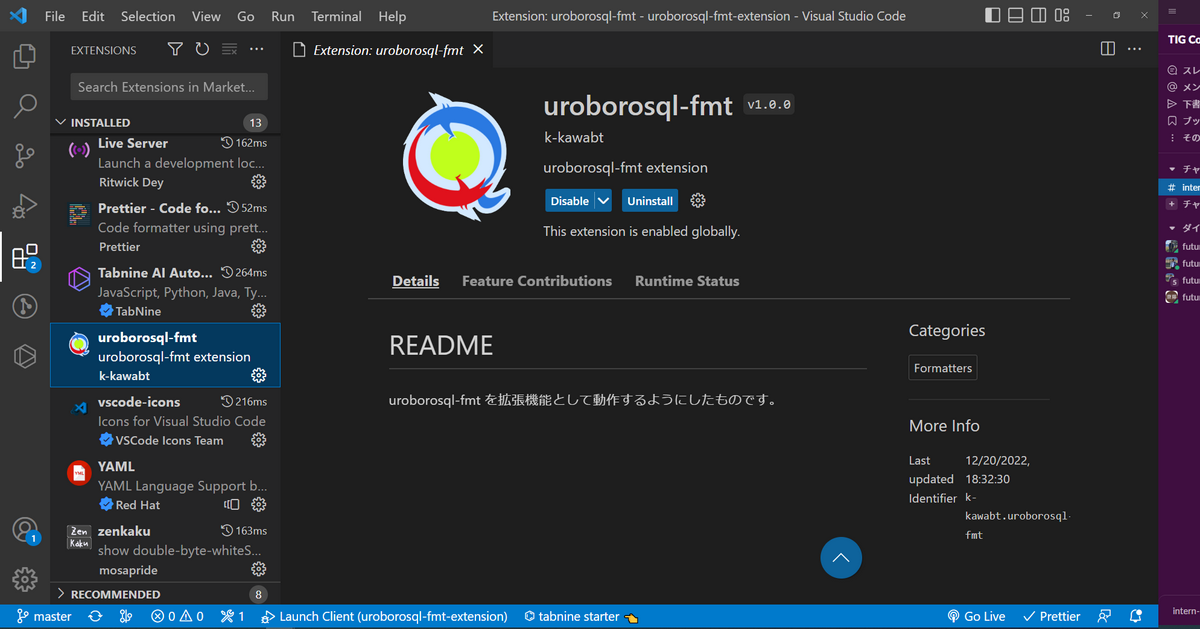Open the Go menu
This screenshot has height=629, width=1200.
coord(246,16)
